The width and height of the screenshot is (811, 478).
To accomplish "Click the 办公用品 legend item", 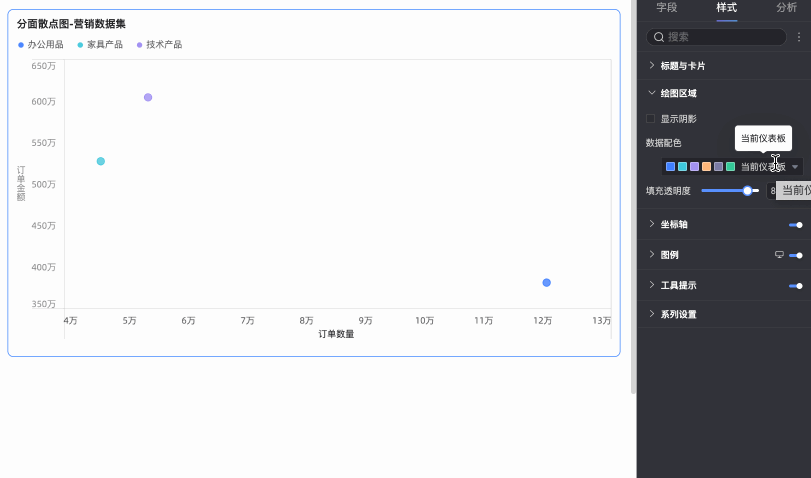I will [x=41, y=44].
